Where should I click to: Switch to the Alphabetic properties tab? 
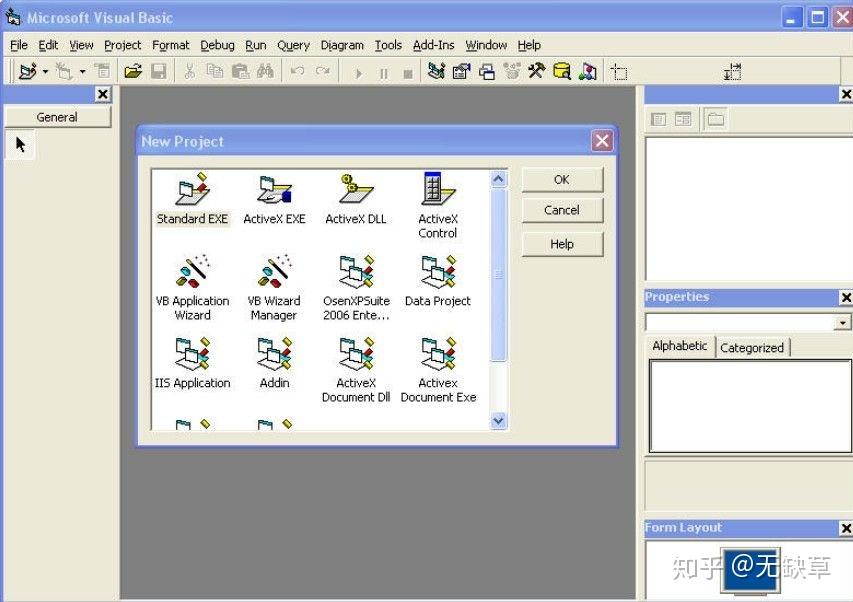click(679, 346)
